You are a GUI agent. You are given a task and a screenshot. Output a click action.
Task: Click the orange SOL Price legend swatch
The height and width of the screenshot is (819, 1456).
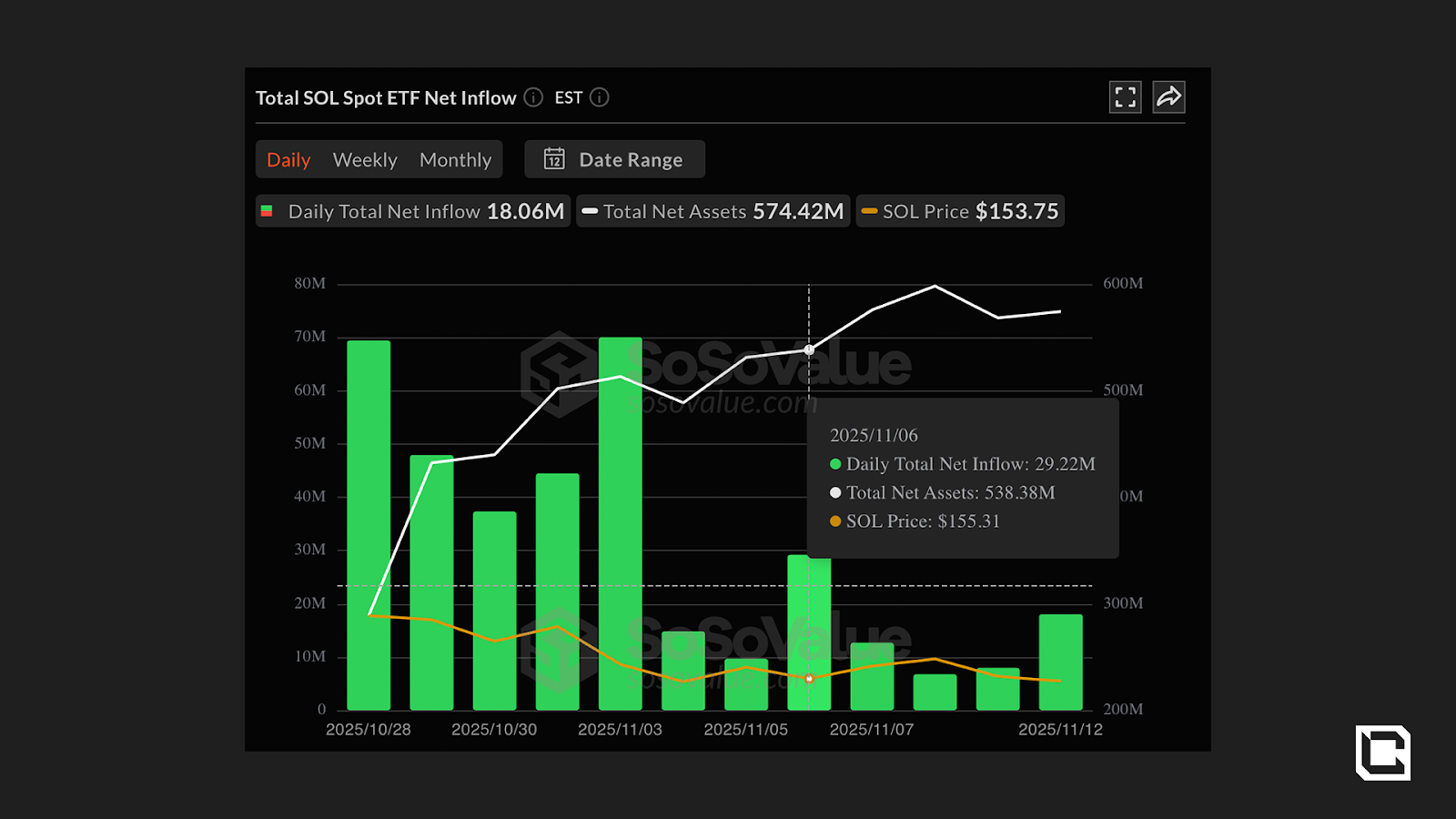click(869, 211)
